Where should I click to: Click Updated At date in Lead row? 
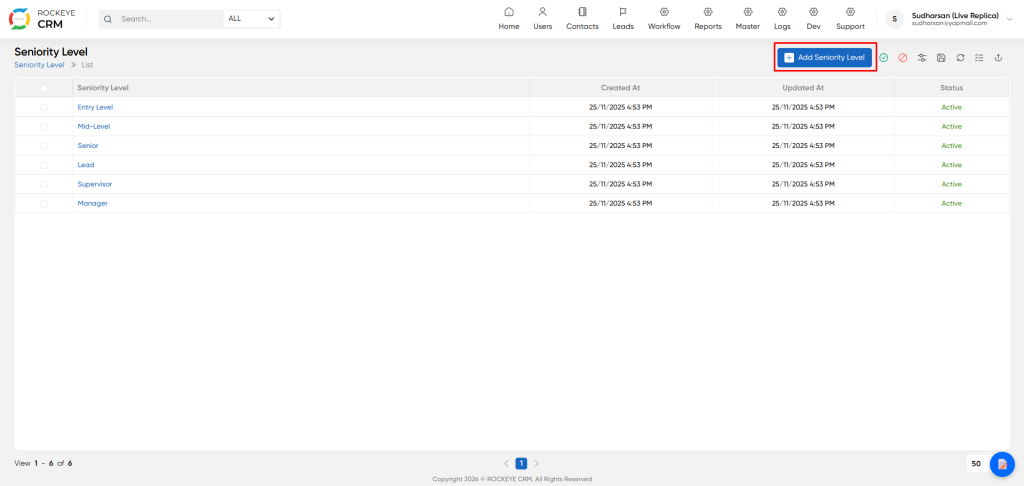pyautogui.click(x=803, y=165)
